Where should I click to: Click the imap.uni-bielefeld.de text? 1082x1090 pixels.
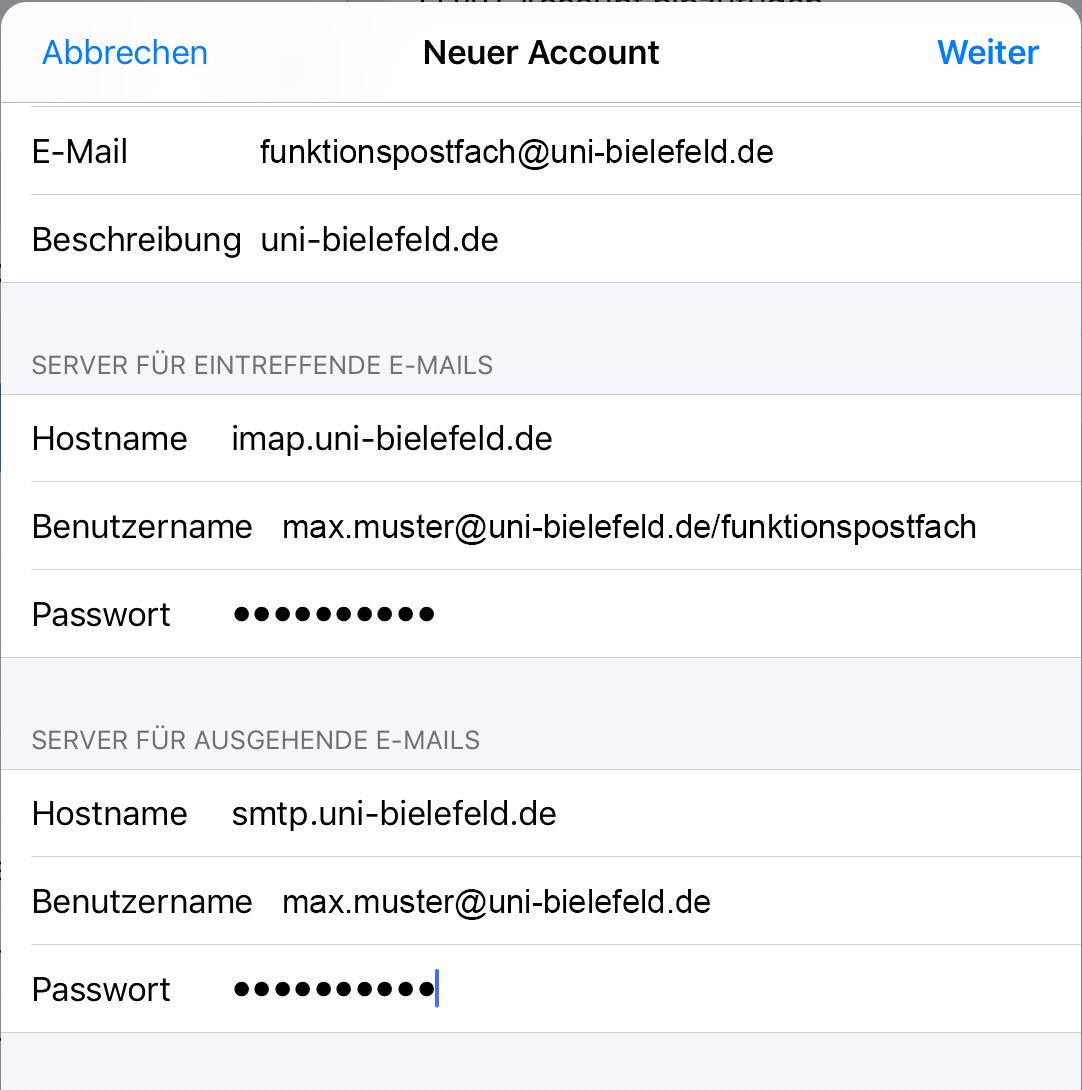click(392, 439)
